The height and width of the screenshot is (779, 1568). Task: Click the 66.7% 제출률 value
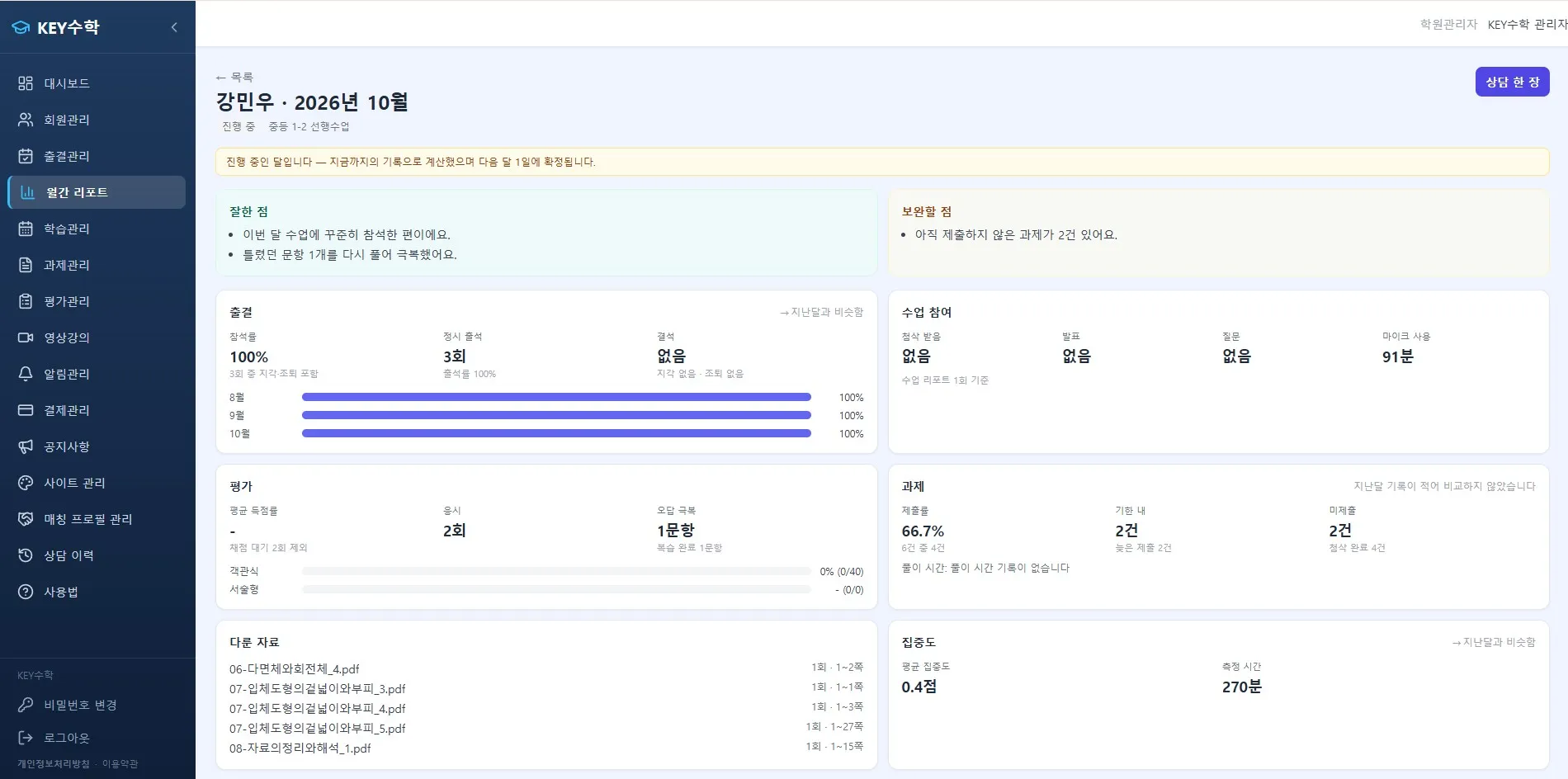(923, 531)
